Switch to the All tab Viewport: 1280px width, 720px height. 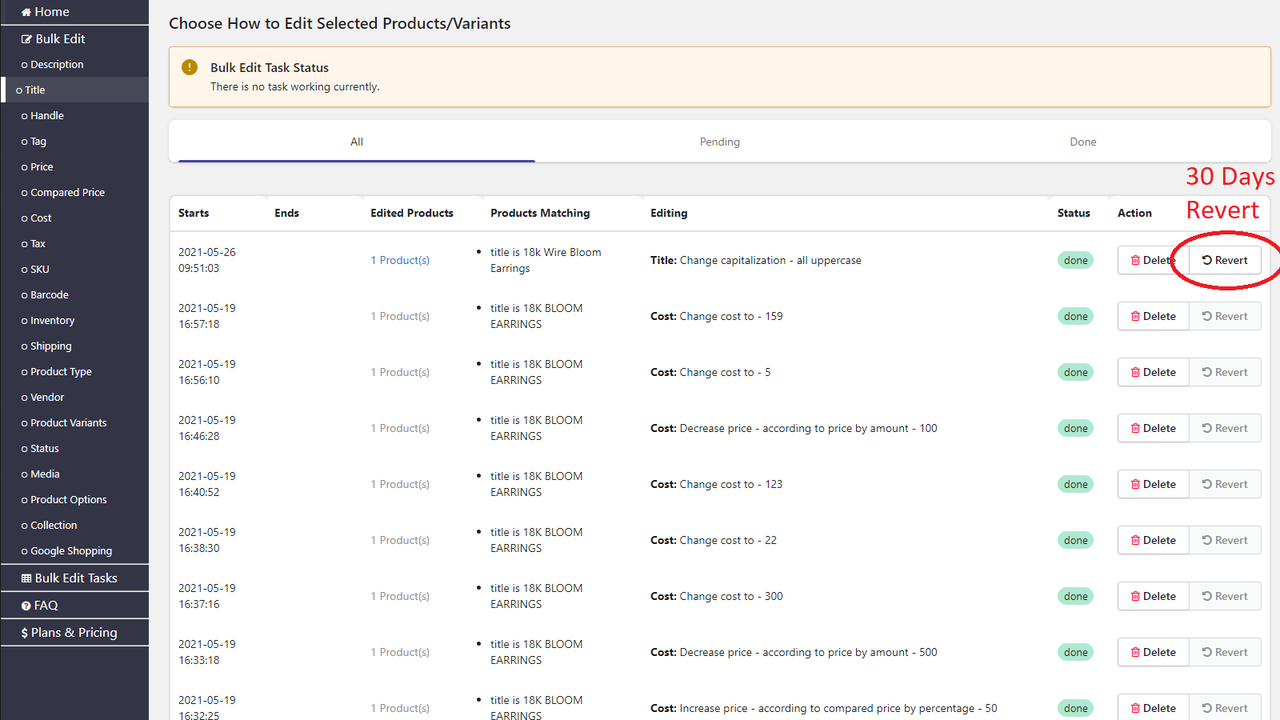tap(357, 142)
